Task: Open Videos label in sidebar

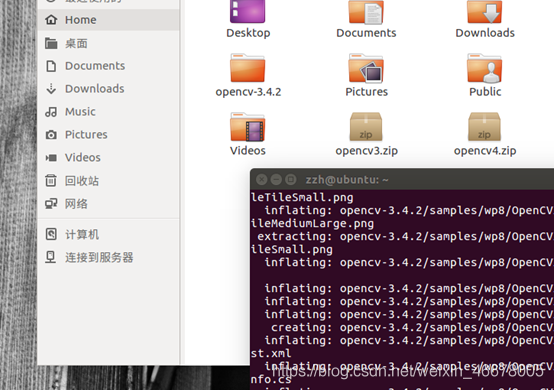Action: coord(83,158)
